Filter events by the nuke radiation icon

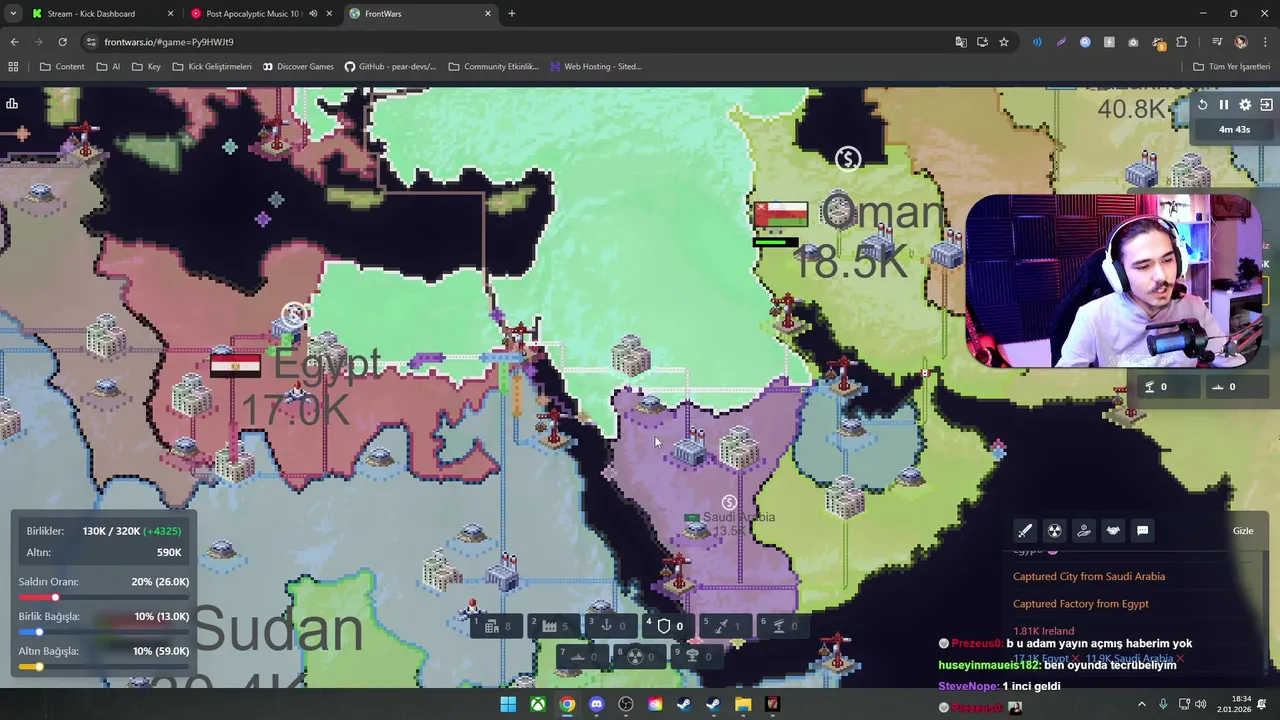tap(1054, 531)
